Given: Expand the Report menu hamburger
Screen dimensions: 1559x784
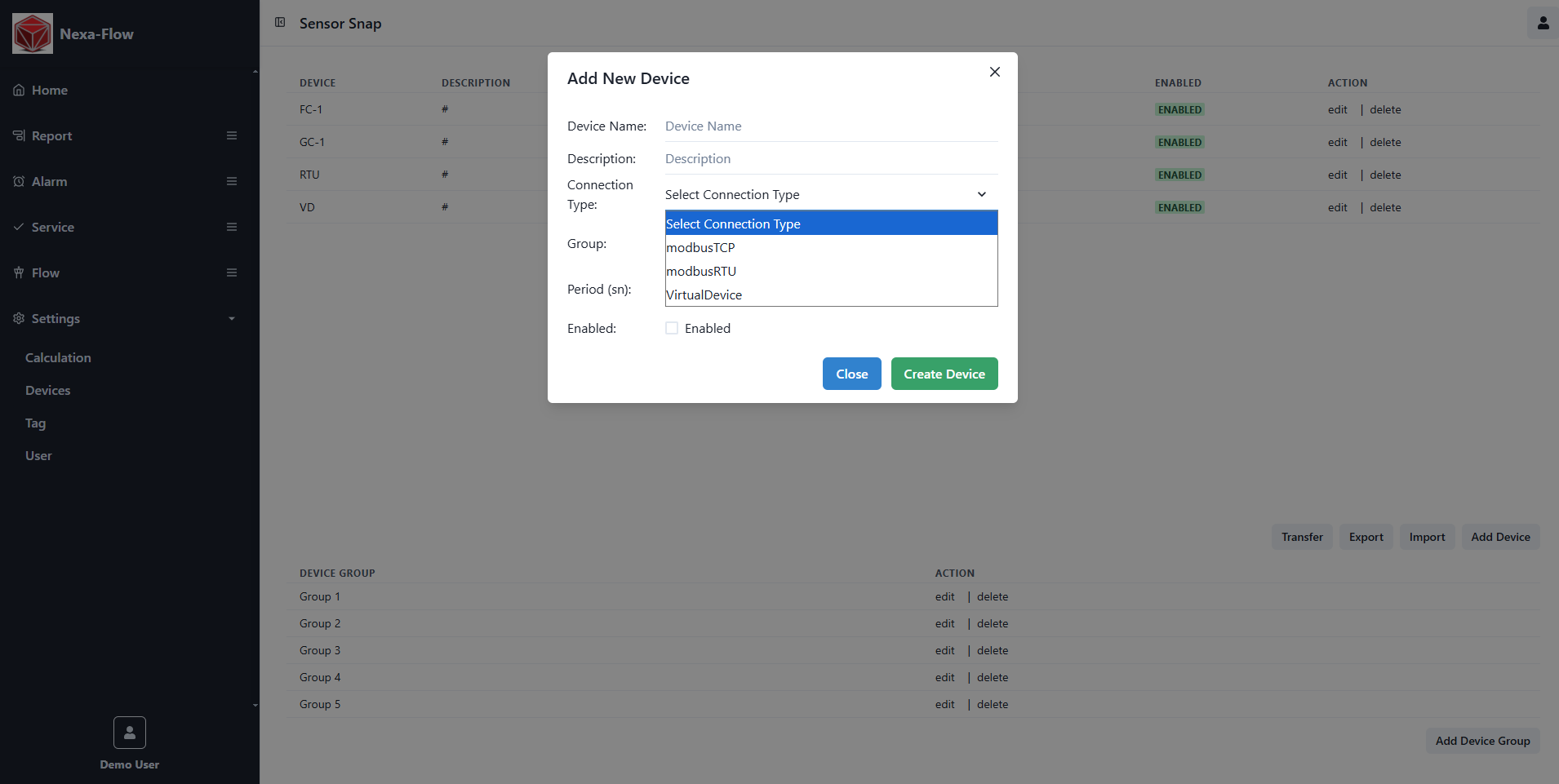Looking at the screenshot, I should pyautogui.click(x=232, y=135).
